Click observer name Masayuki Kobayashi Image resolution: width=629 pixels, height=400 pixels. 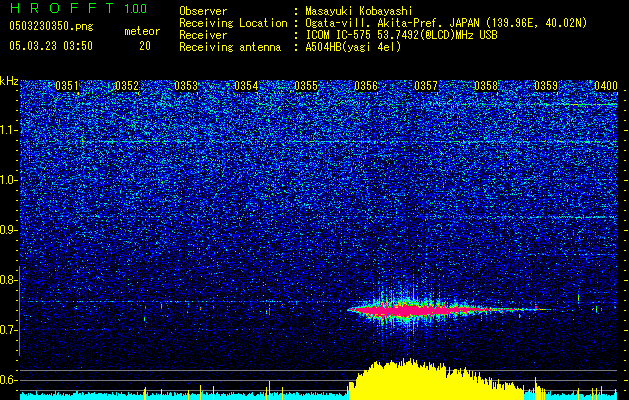point(359,11)
